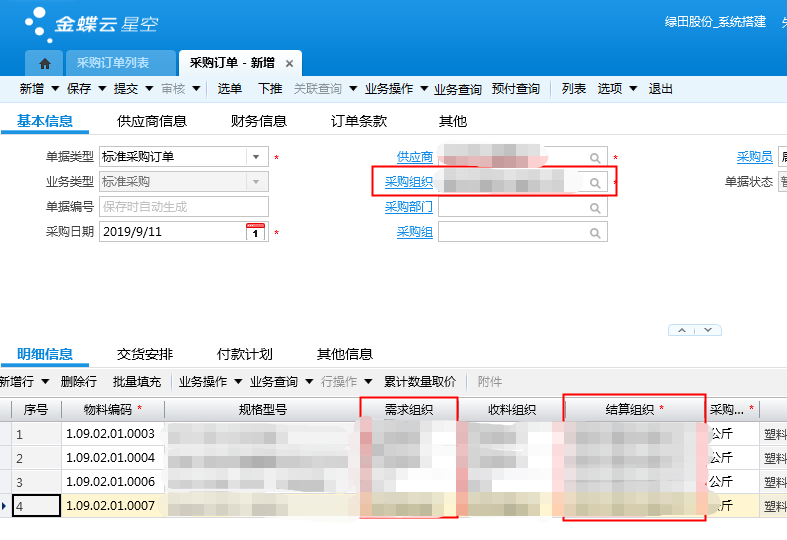Screen dimensions: 787x540
Task: Click the 供应商 hyperlink label
Action: pos(414,157)
